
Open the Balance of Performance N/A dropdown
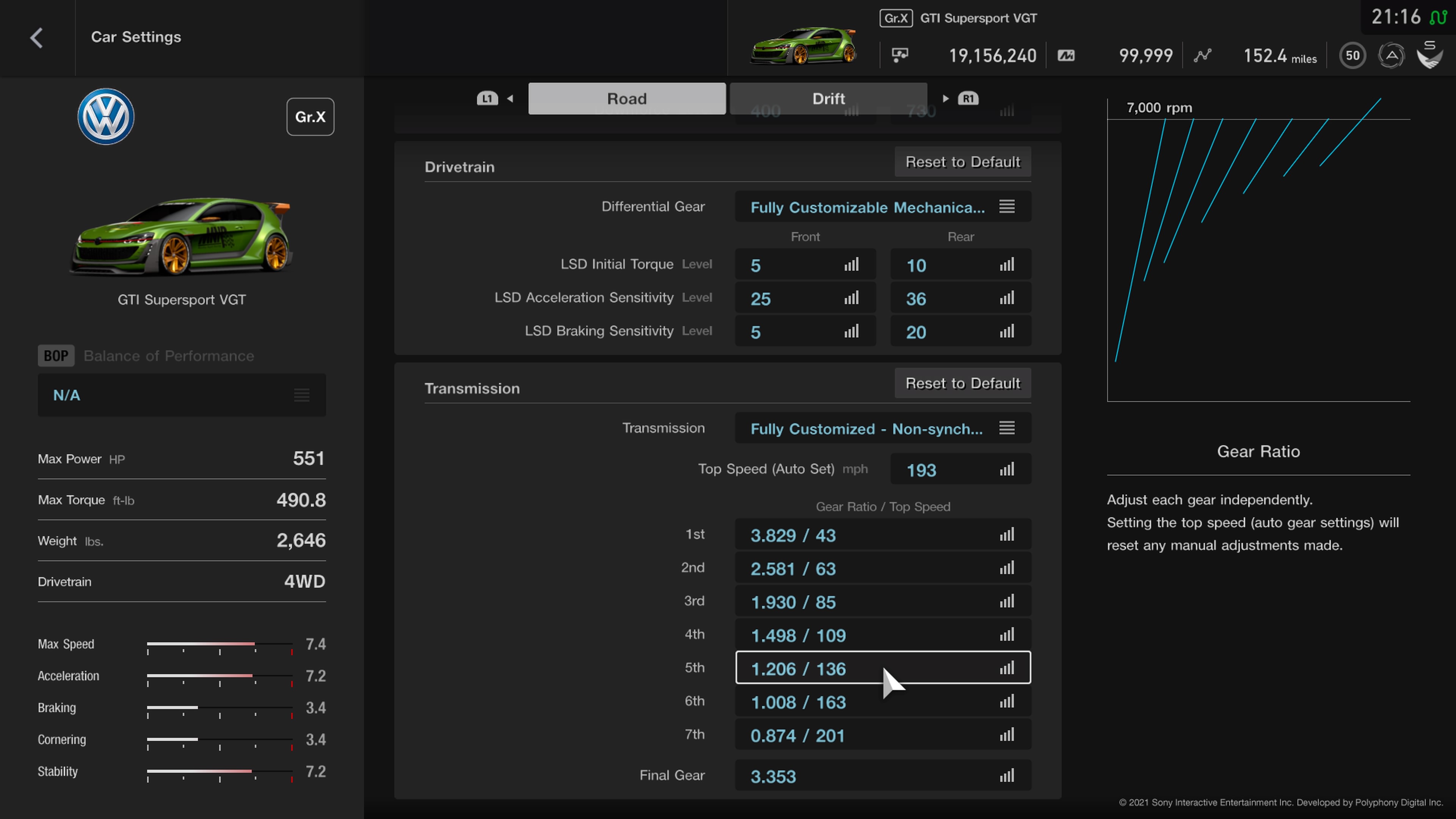click(182, 395)
